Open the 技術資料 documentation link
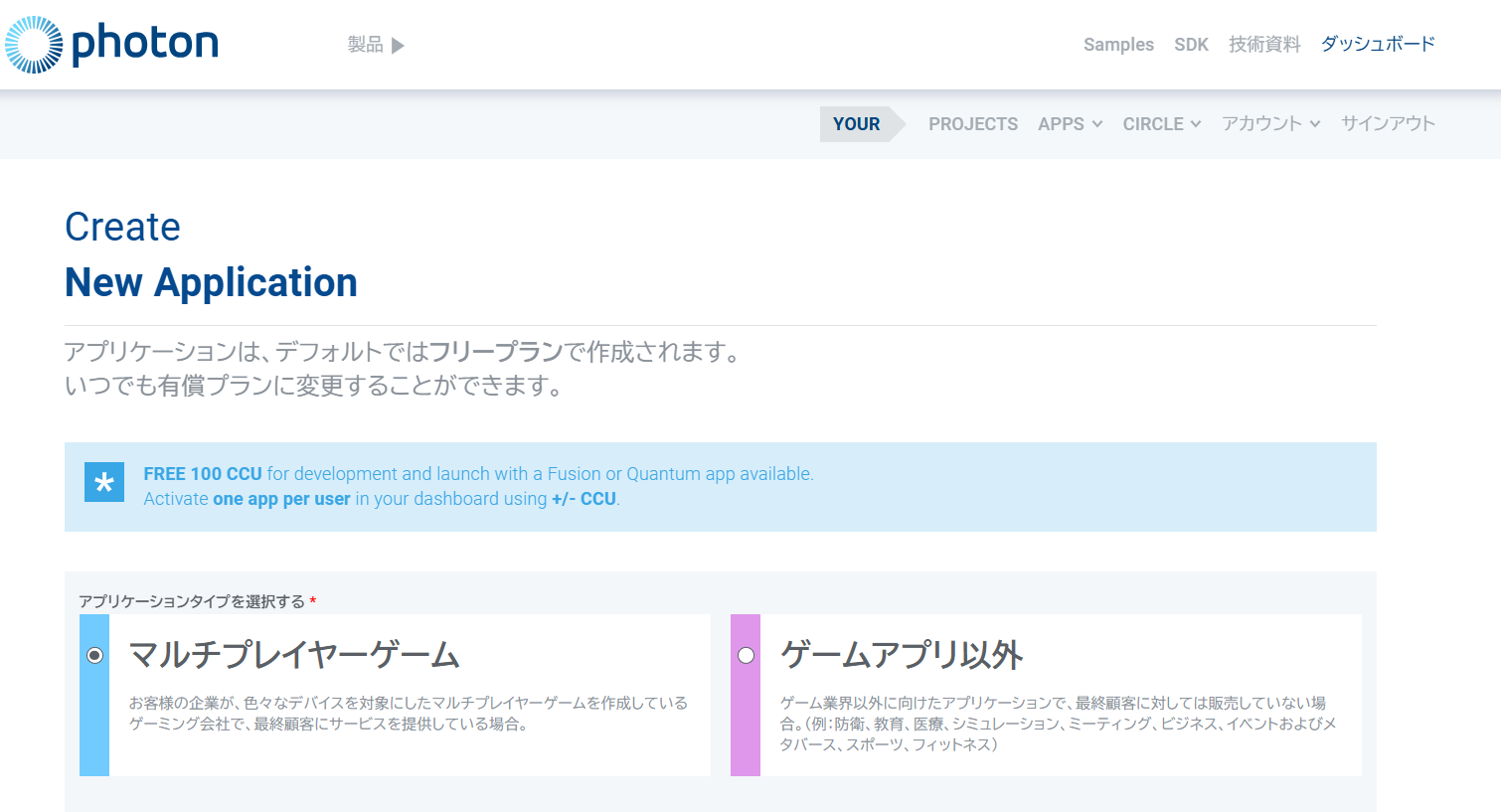The width and height of the screenshot is (1501, 812). 1264,45
